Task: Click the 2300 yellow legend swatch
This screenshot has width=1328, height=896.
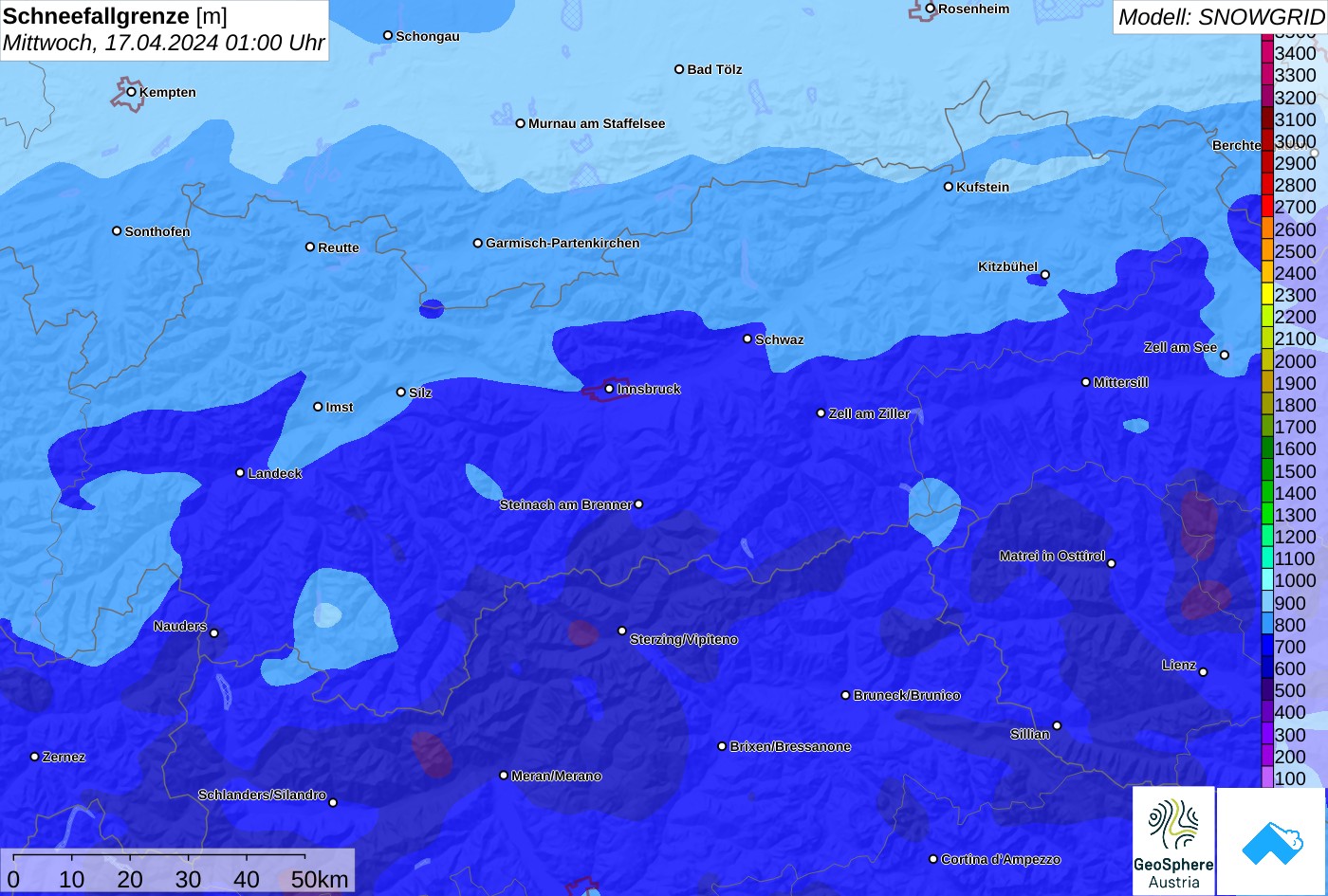Action: 1267,295
